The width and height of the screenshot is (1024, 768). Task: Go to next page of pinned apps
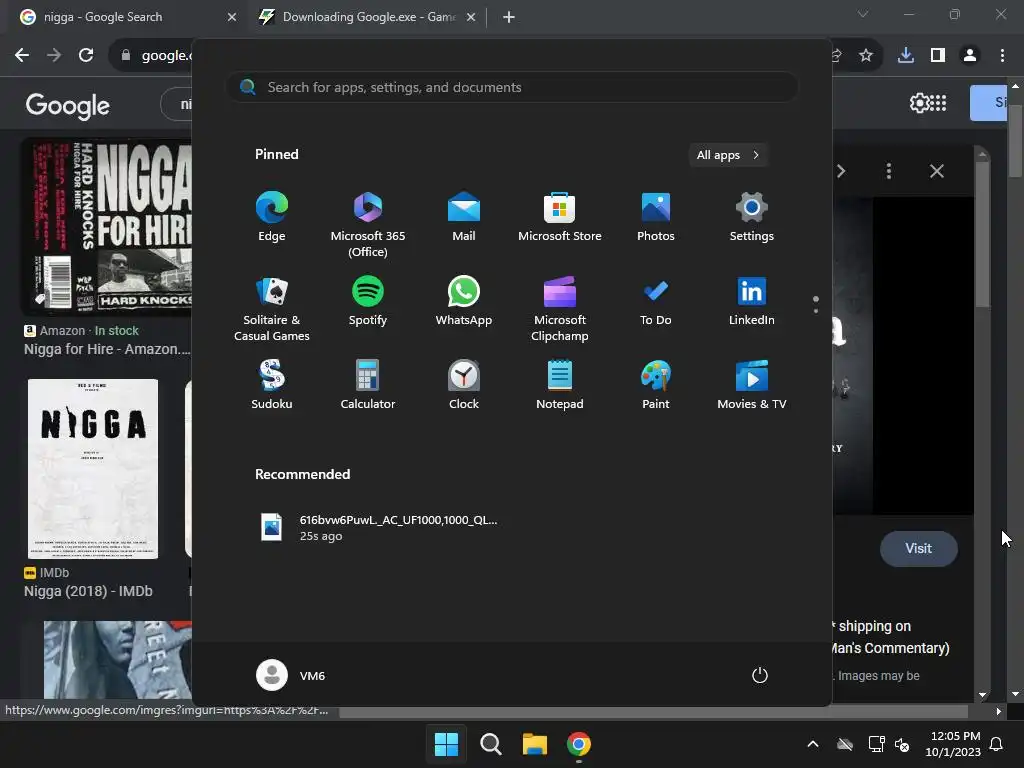point(816,311)
